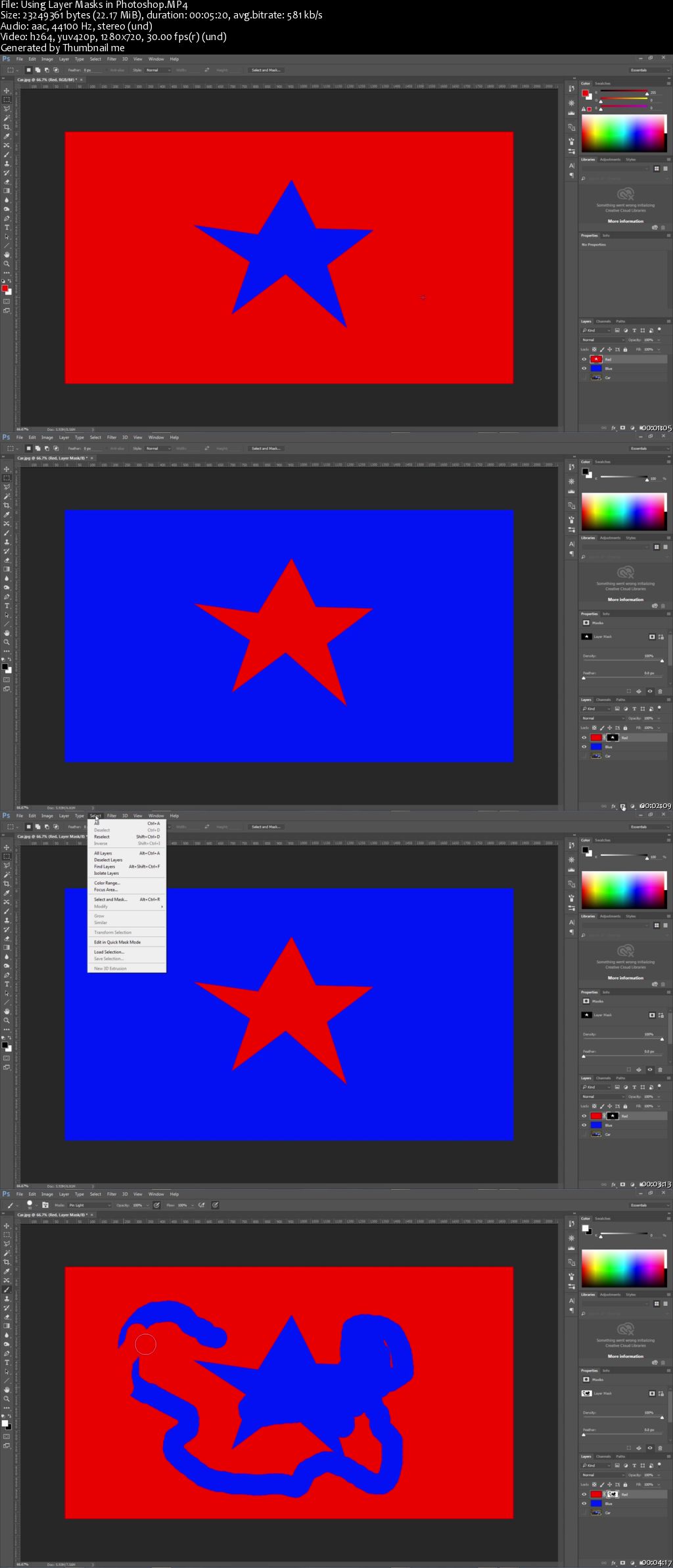Image resolution: width=673 pixels, height=1568 pixels.
Task: Click the Density slider handle in 00:02:09 Properties
Action: 661,661
